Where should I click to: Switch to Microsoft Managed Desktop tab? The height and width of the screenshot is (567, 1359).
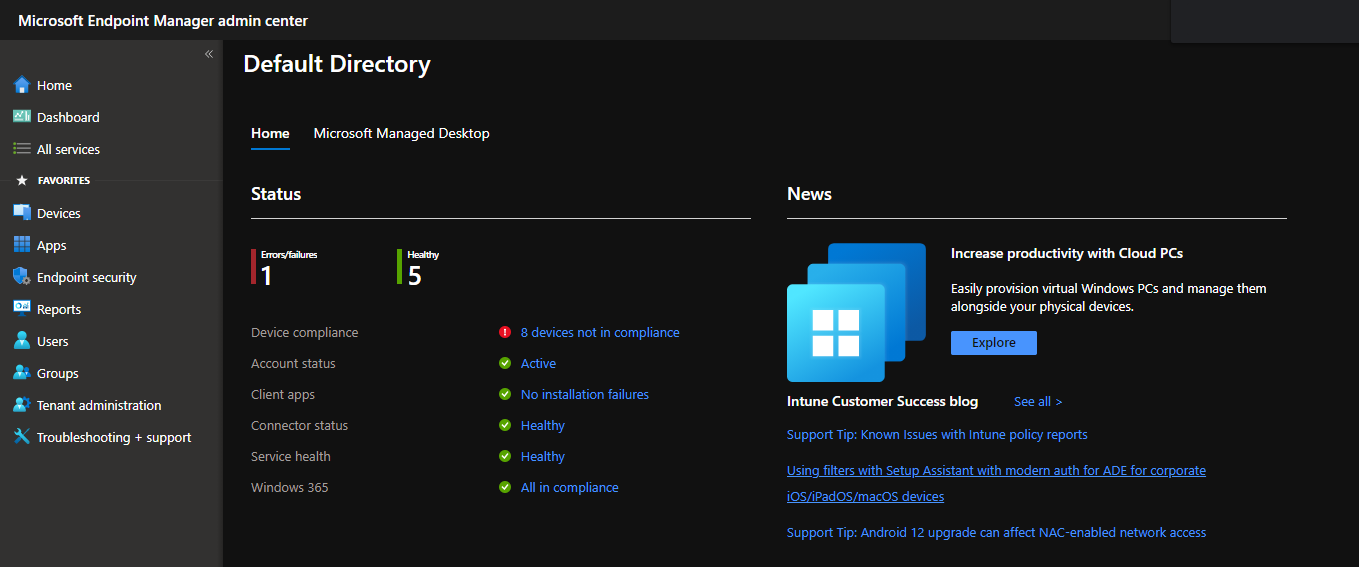[x=401, y=133]
